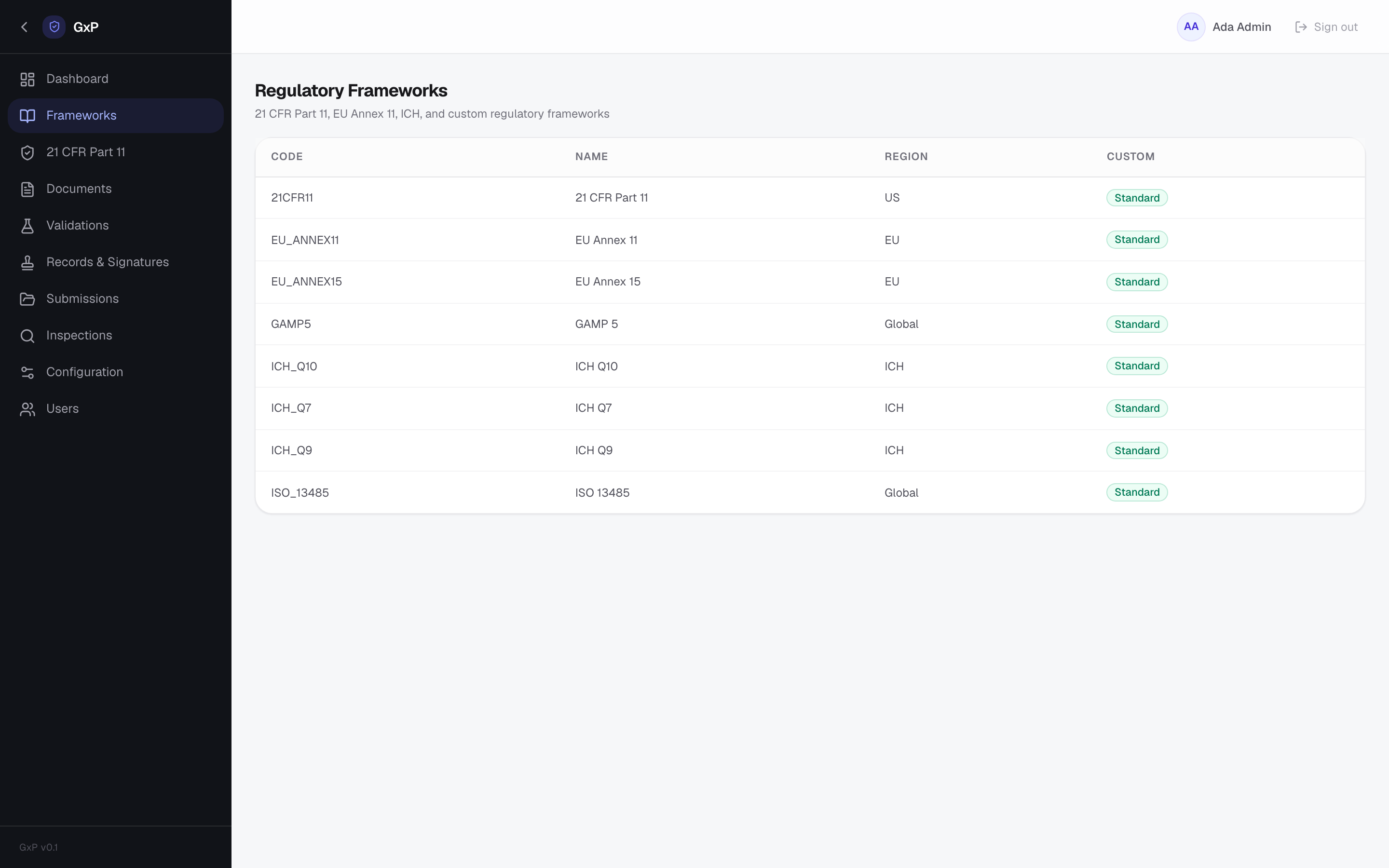Click the REGION column header
1389x868 pixels.
[x=906, y=157]
